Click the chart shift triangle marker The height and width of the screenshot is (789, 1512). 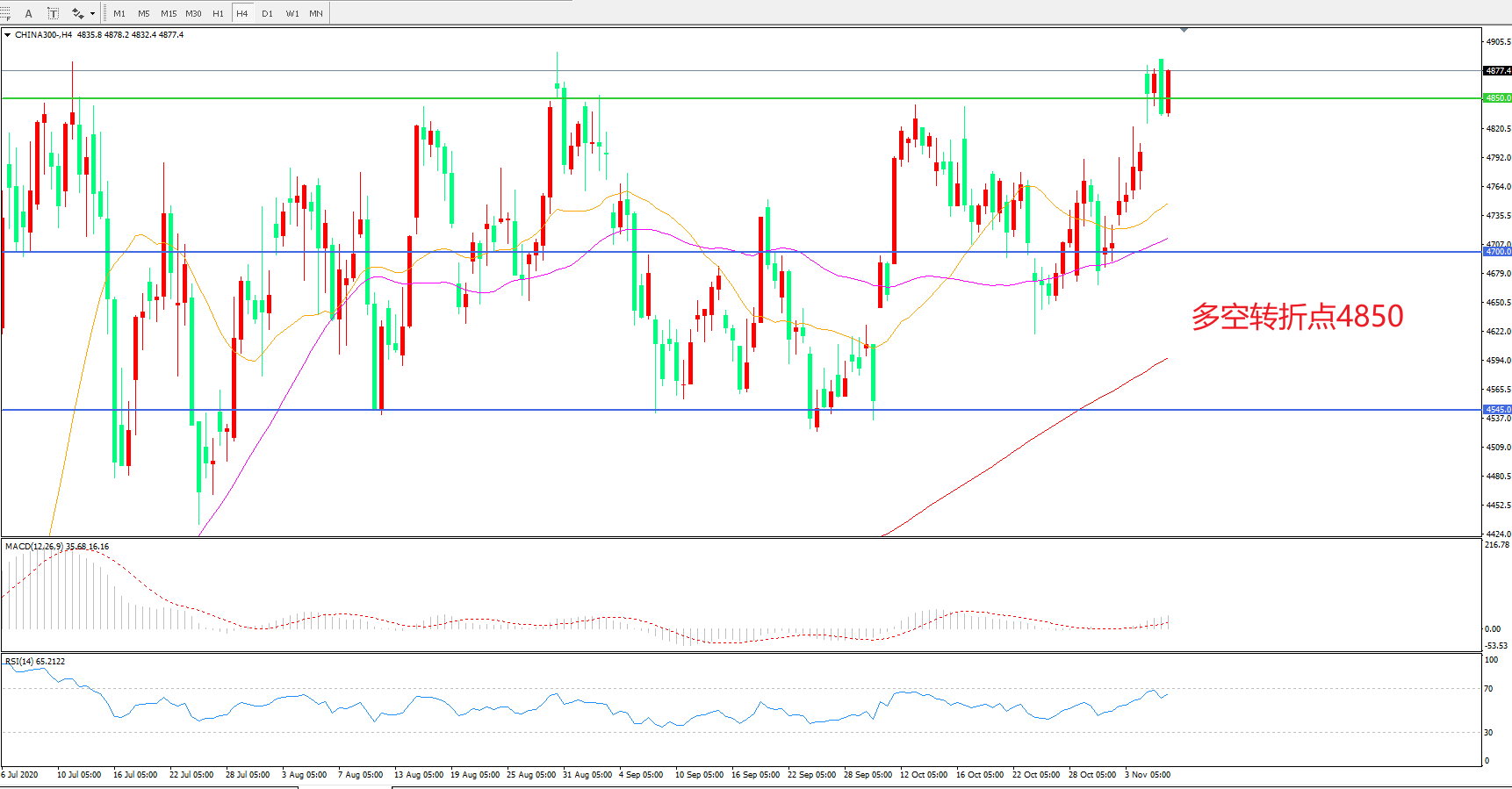tap(1184, 31)
